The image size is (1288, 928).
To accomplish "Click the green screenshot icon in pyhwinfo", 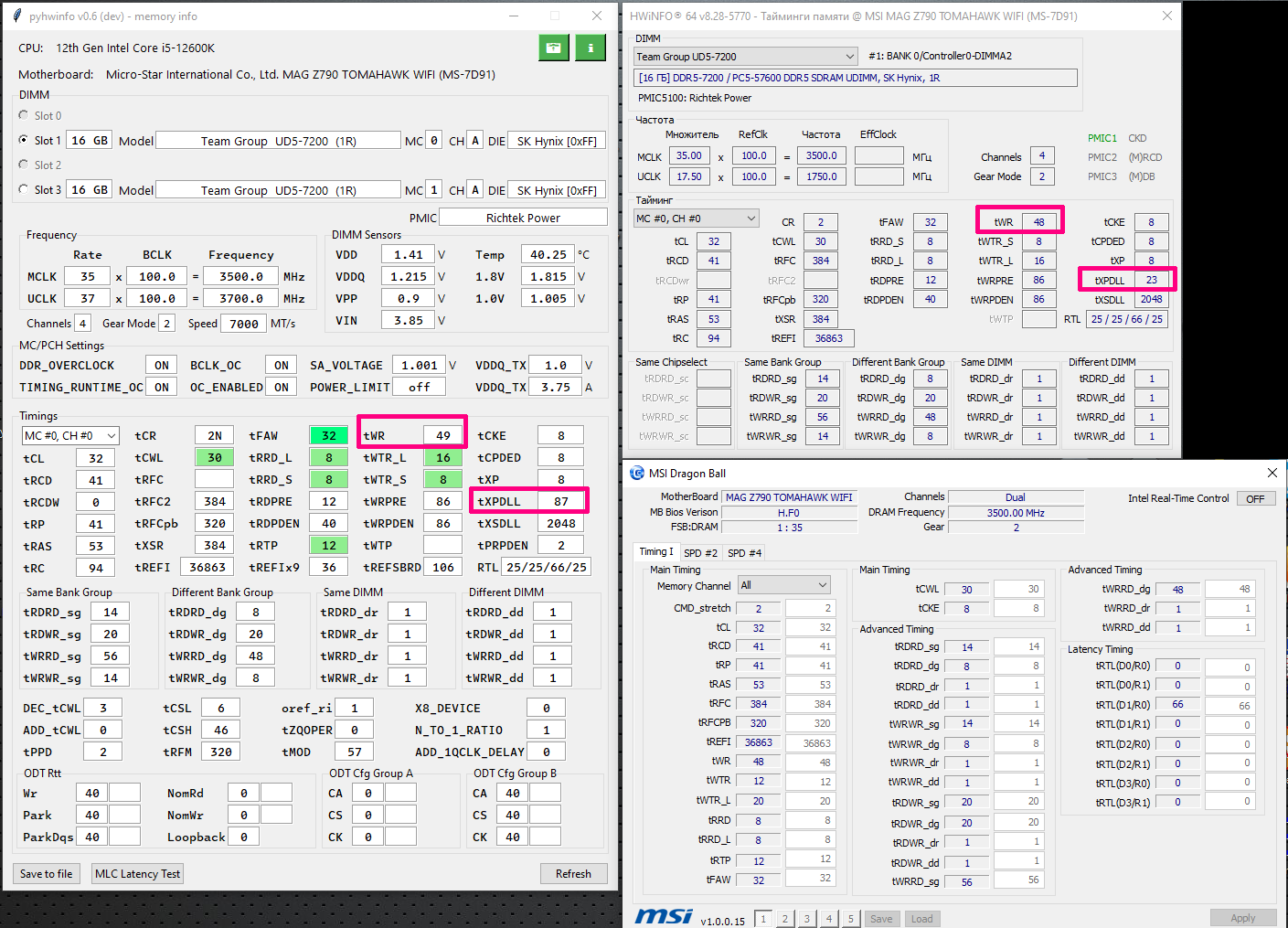I will tap(554, 48).
